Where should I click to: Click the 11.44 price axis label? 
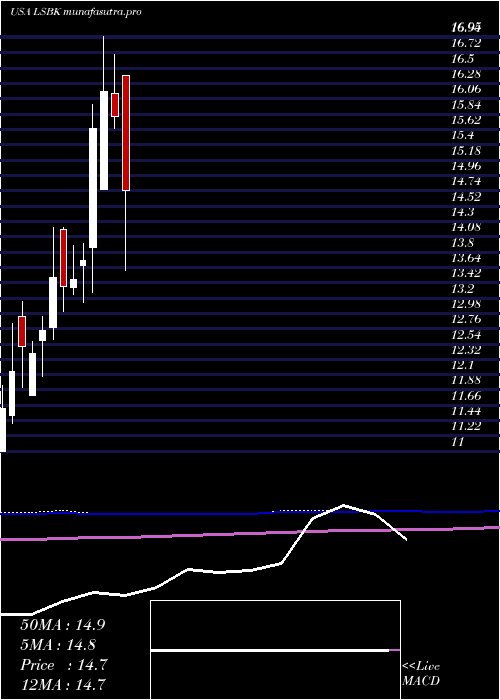466,411
